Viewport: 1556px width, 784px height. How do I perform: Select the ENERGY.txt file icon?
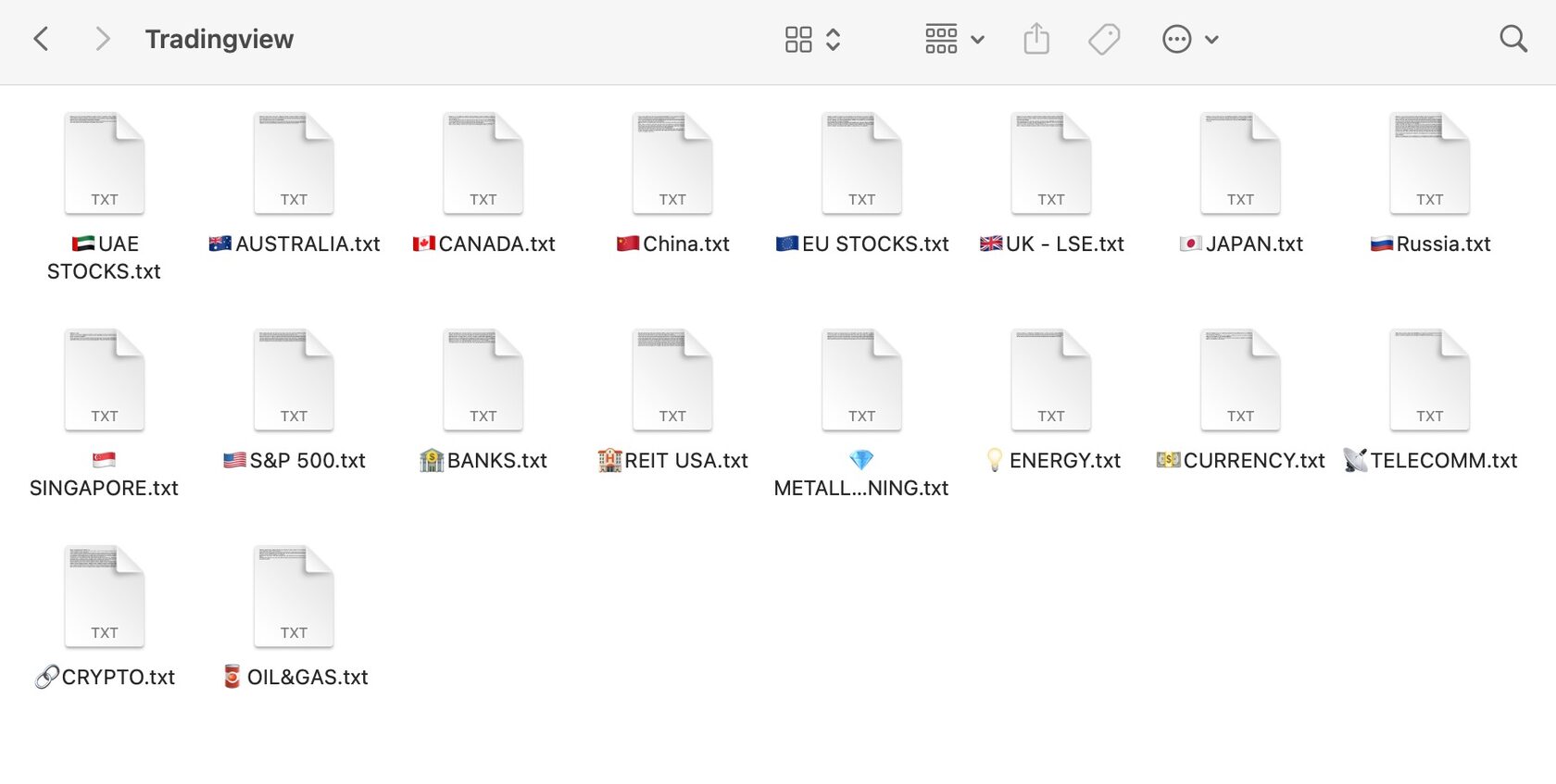point(1051,380)
